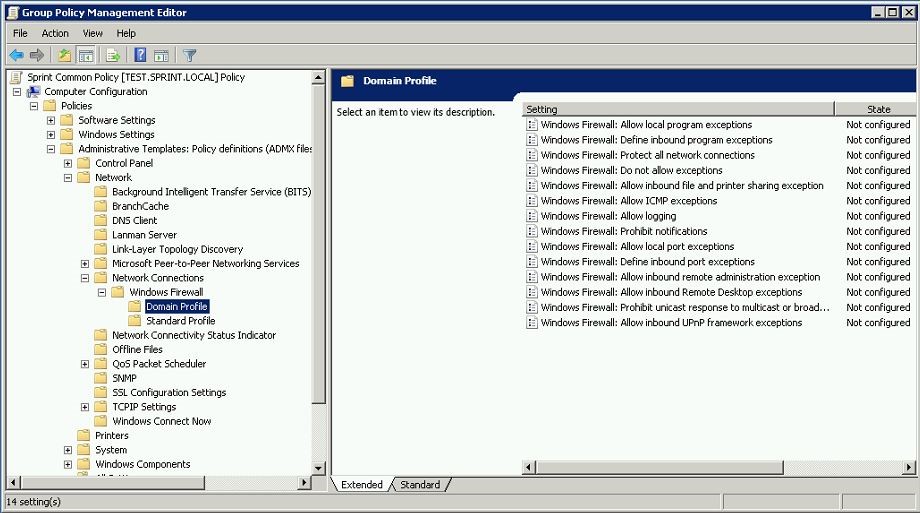Click the folder icon next to DNS Client
The height and width of the screenshot is (513, 920).
pyautogui.click(x=101, y=220)
